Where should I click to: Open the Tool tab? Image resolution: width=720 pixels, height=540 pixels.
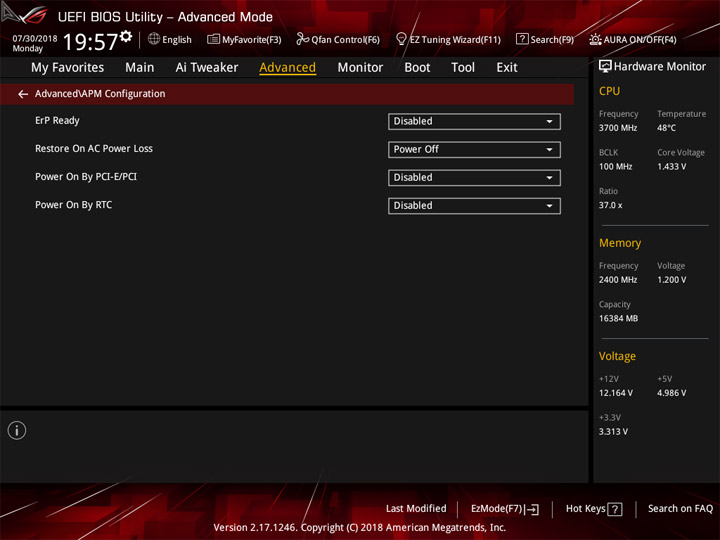pos(463,68)
